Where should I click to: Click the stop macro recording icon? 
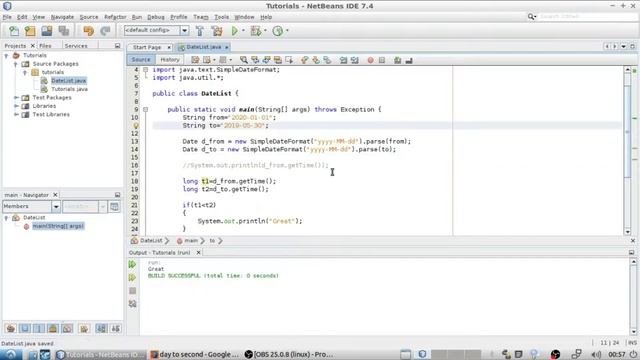tap(382, 60)
